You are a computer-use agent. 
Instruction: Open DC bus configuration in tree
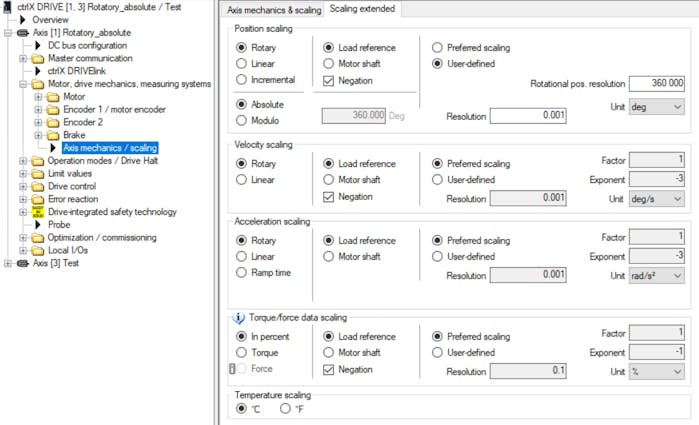point(87,45)
